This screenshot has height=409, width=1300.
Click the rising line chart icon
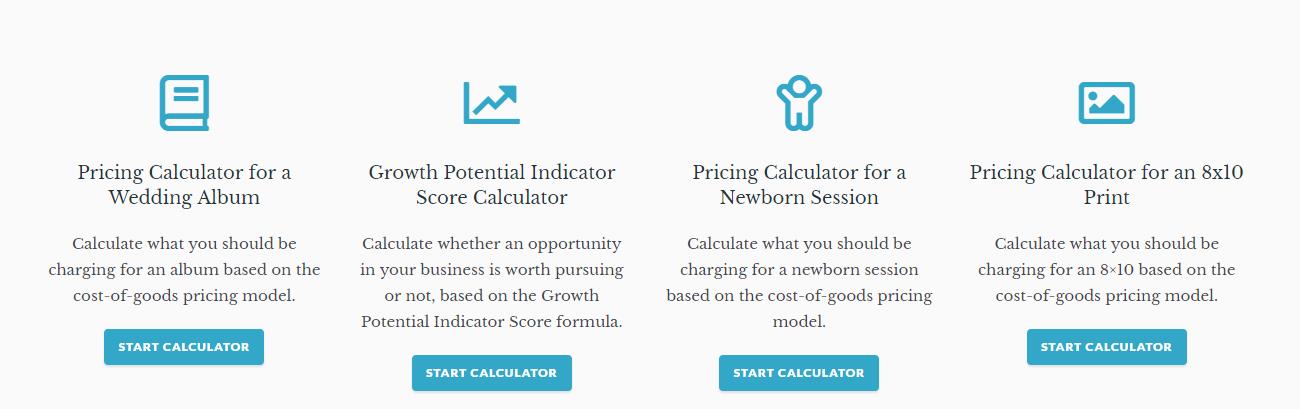point(491,103)
